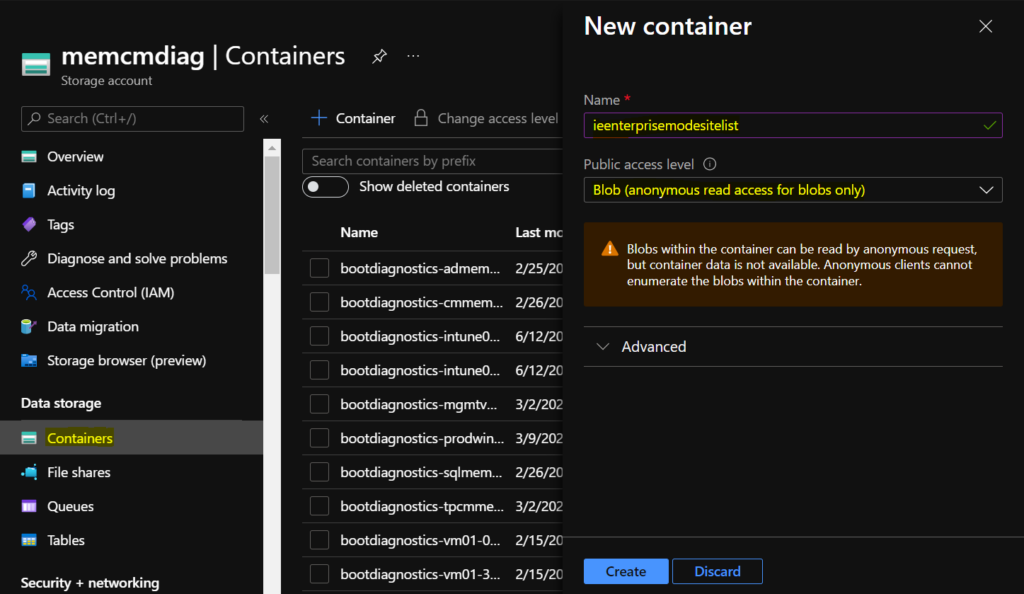Click the lock icon next to Change access level

[x=421, y=118]
